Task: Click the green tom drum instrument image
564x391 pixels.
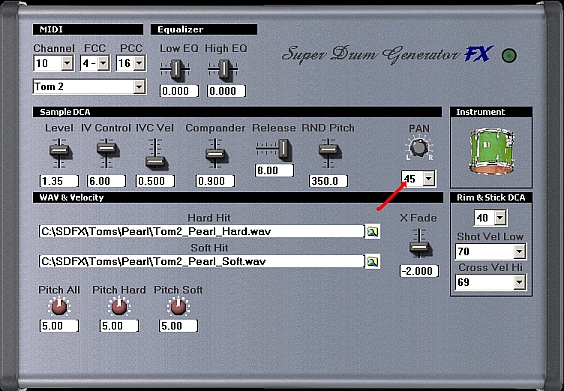Action: click(x=491, y=152)
